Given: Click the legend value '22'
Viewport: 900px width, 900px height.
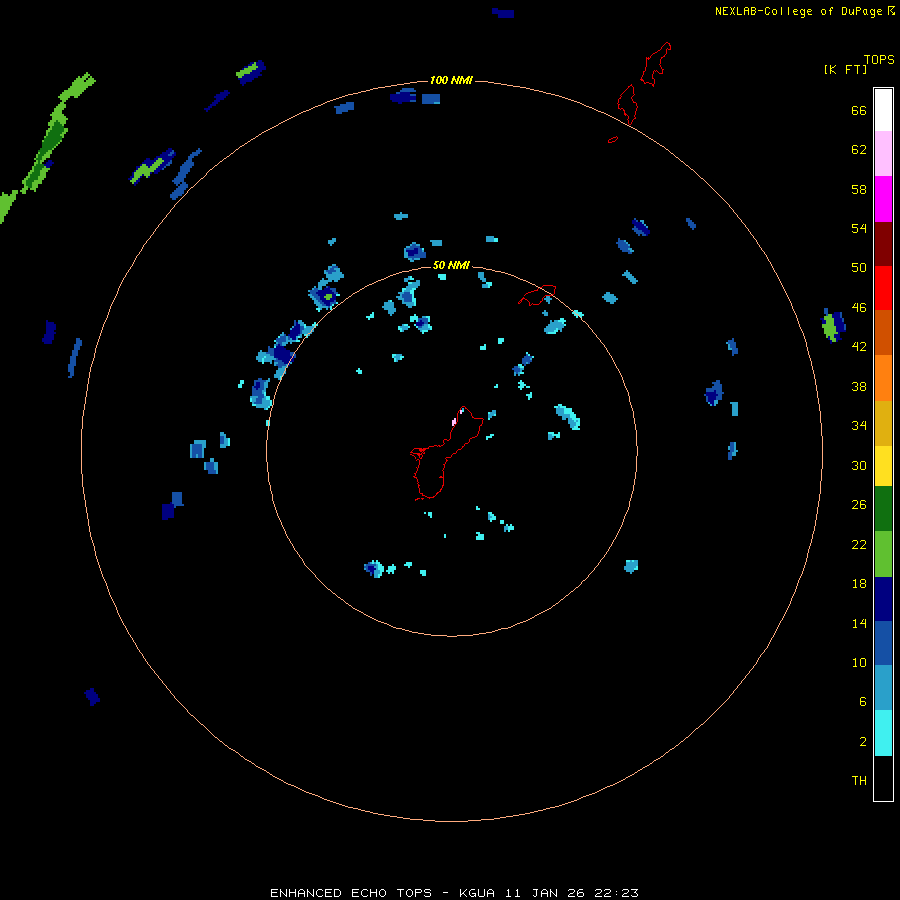Looking at the screenshot, I should click(859, 544).
